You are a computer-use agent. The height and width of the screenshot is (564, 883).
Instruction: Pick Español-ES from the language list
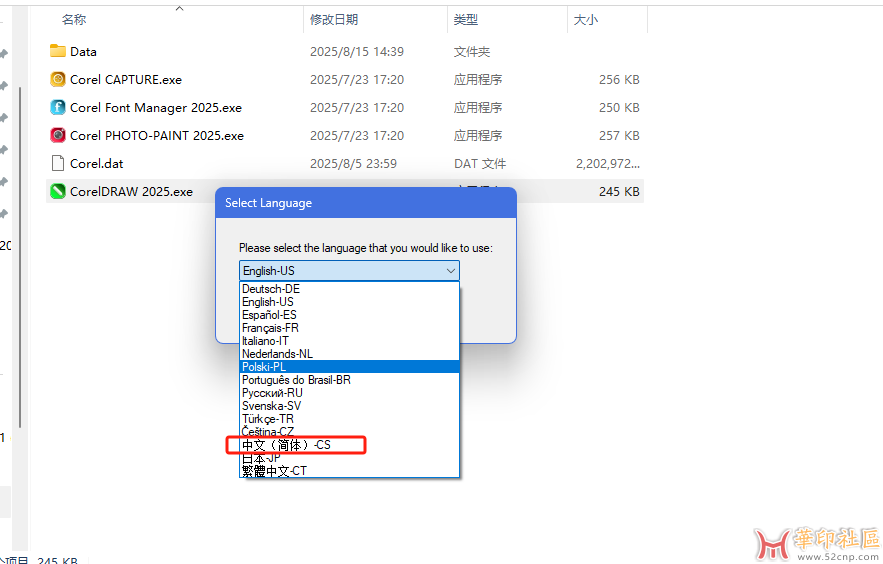click(x=349, y=315)
